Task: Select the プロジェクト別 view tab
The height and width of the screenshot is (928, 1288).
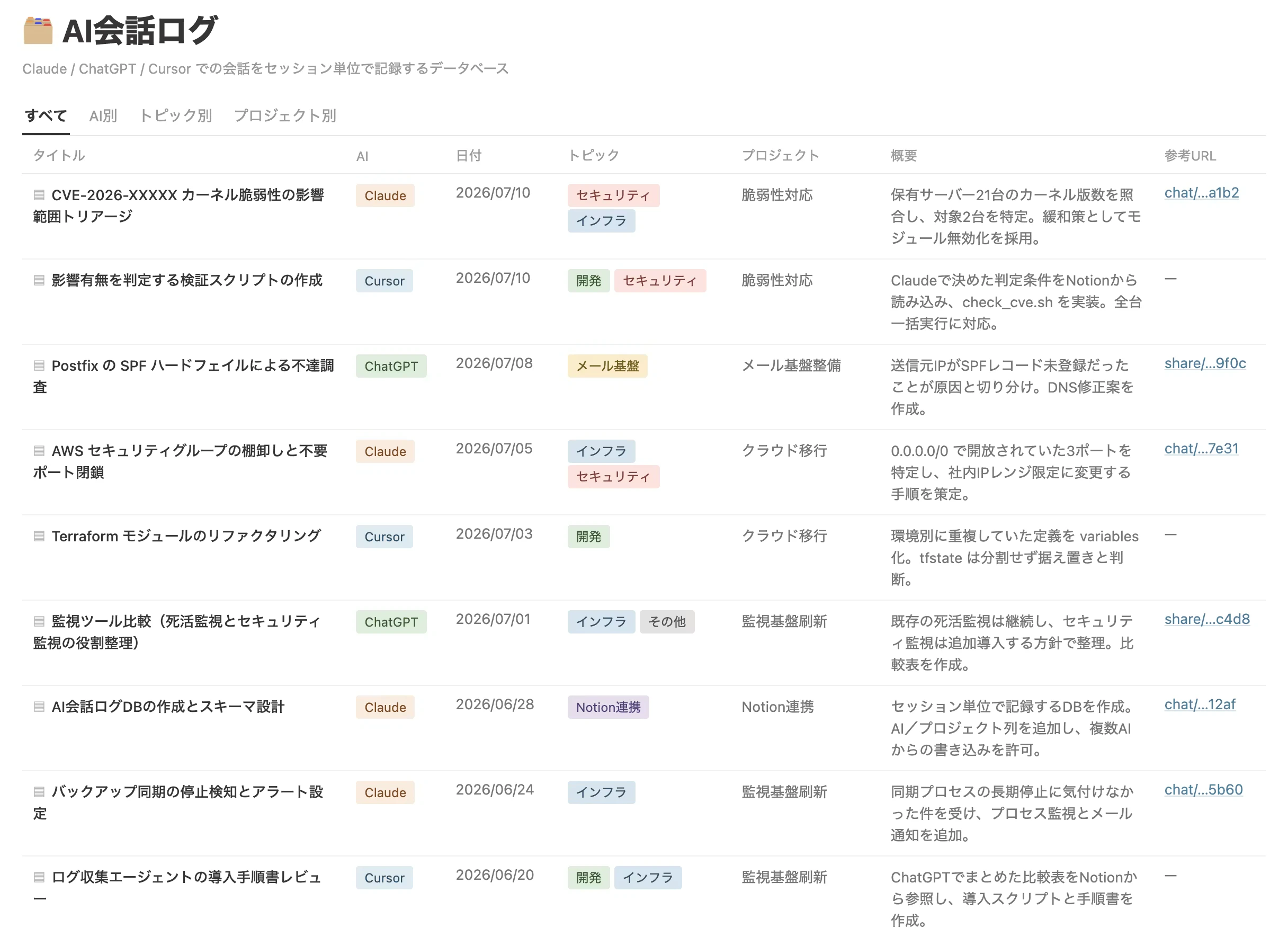Action: (285, 116)
